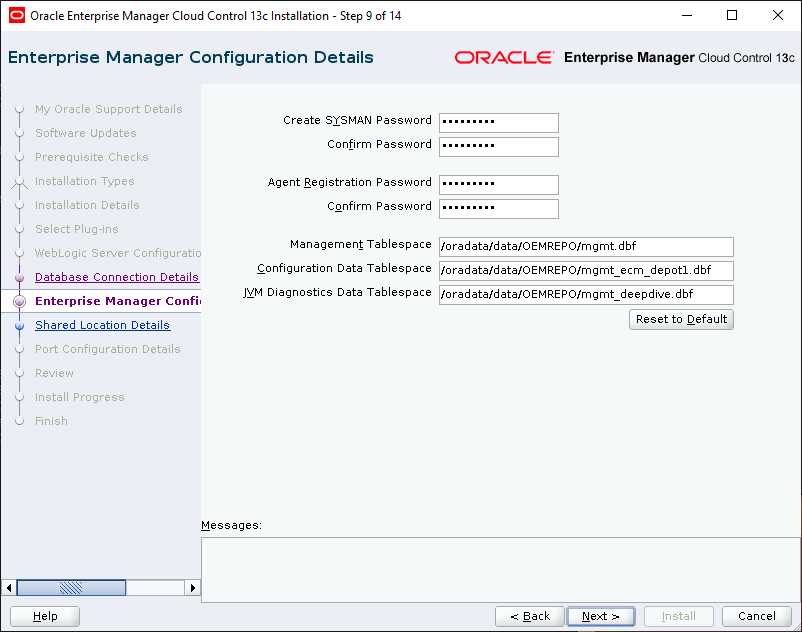Click the JVM Diagnostics Data Tablespace label
Image resolution: width=802 pixels, height=632 pixels.
point(337,292)
